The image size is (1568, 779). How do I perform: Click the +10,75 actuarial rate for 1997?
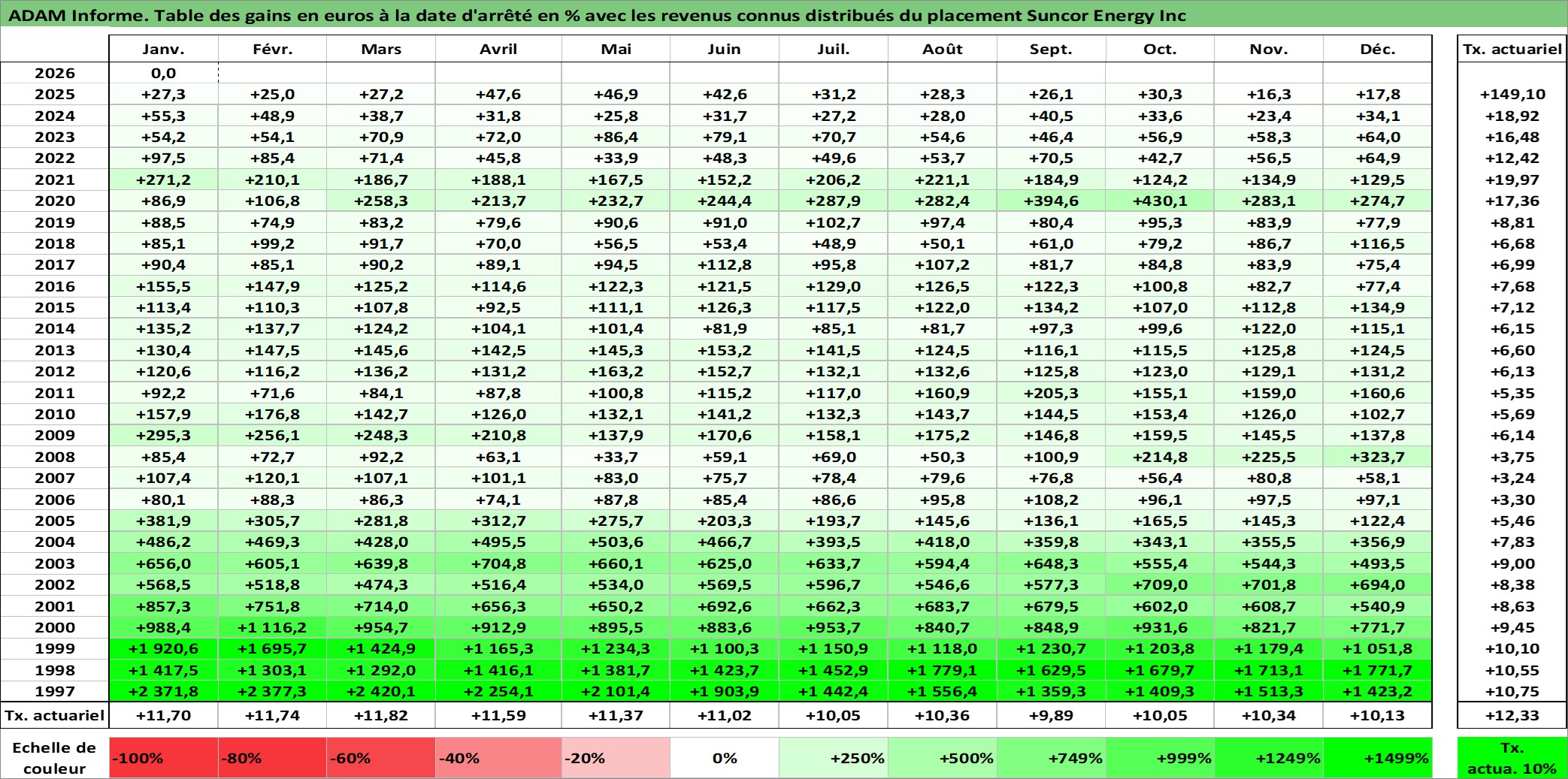1512,691
